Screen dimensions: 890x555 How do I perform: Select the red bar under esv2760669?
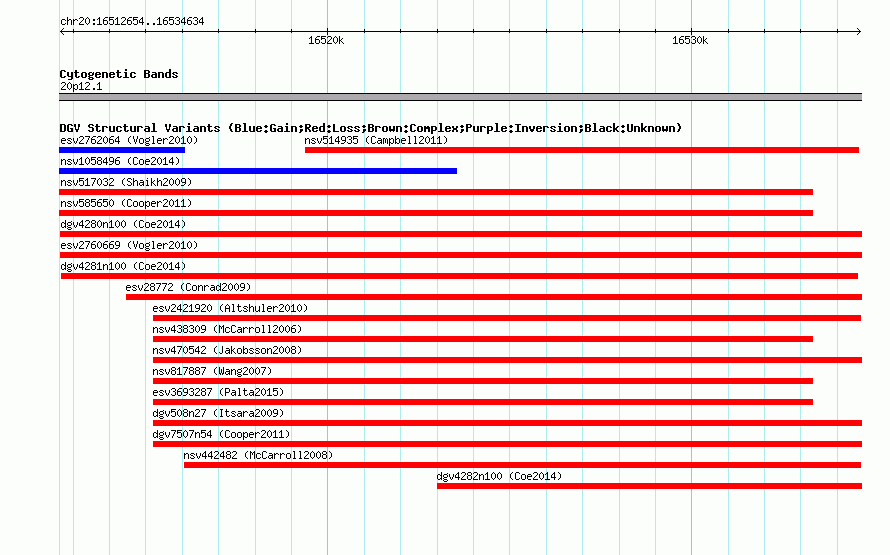tap(460, 255)
